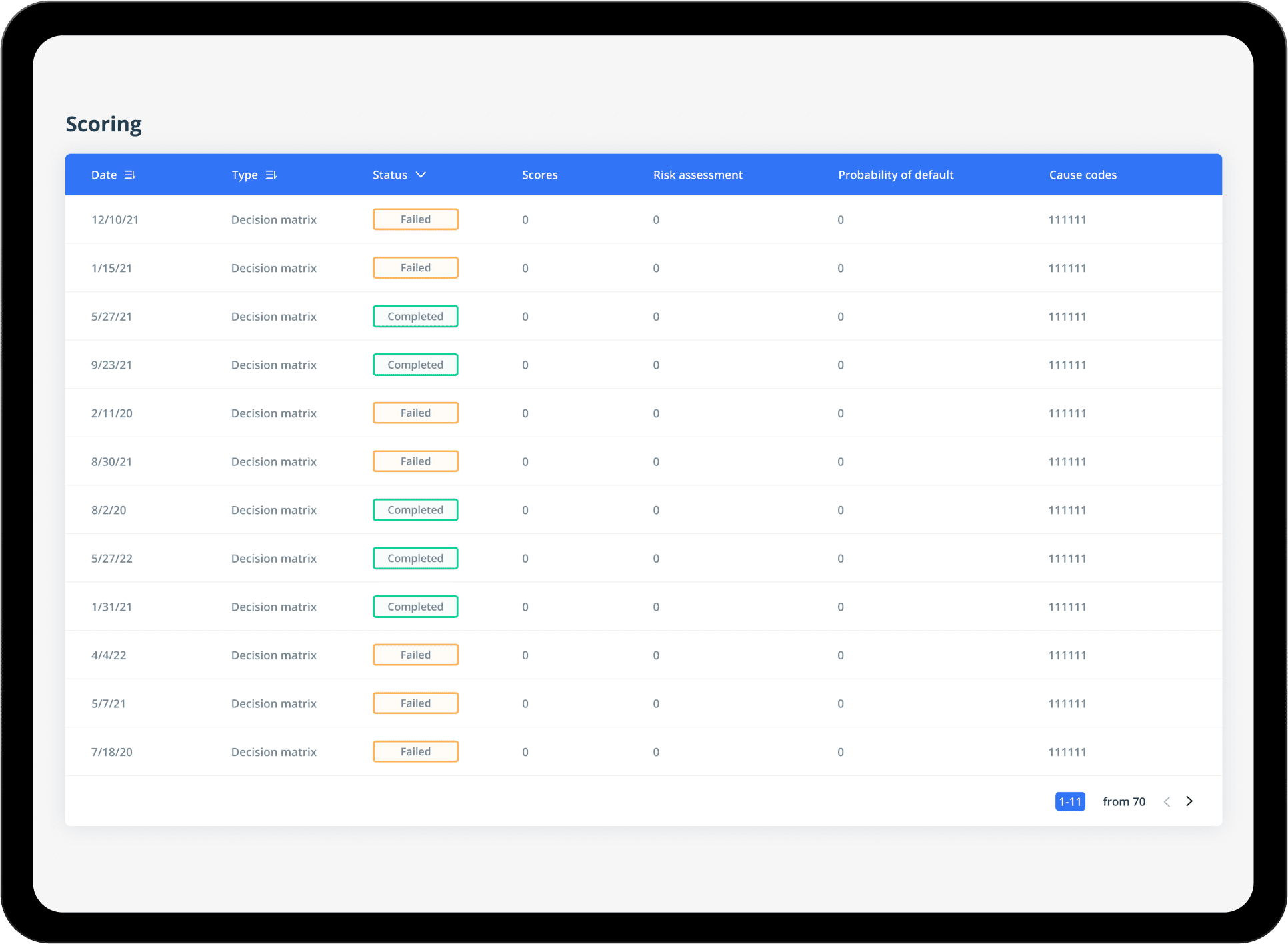Select the Failed badge for 12/10/21
This screenshot has height=944, width=1288.
[415, 219]
